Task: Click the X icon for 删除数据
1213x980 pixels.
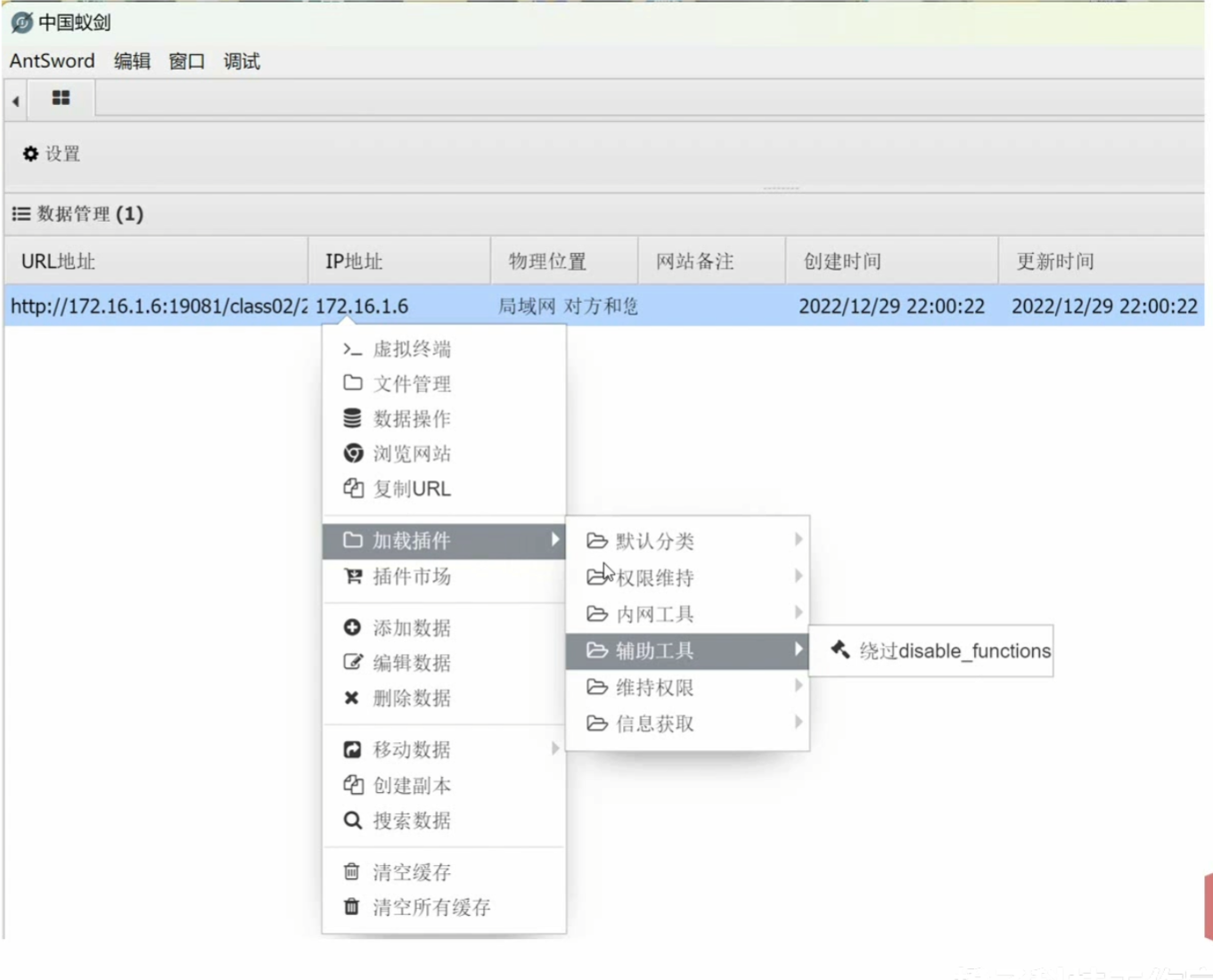Action: pos(352,698)
